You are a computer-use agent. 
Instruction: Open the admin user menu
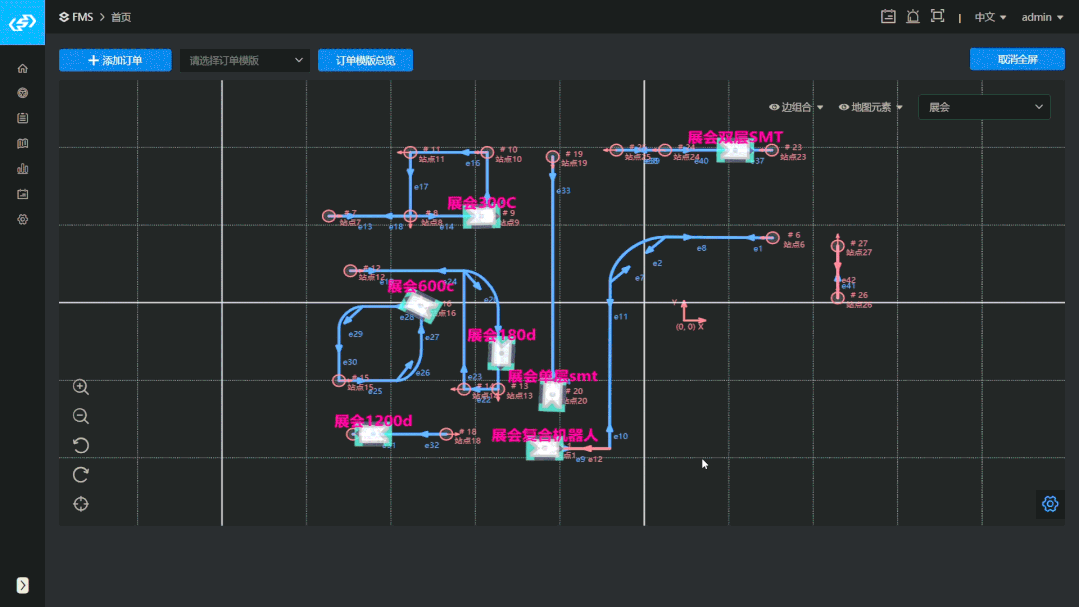coord(1042,17)
